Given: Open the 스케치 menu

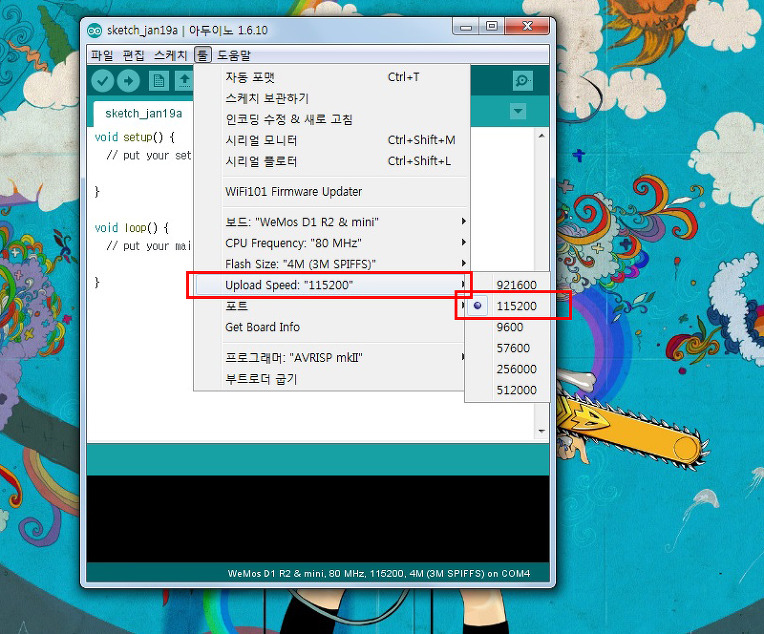Looking at the screenshot, I should pyautogui.click(x=170, y=55).
